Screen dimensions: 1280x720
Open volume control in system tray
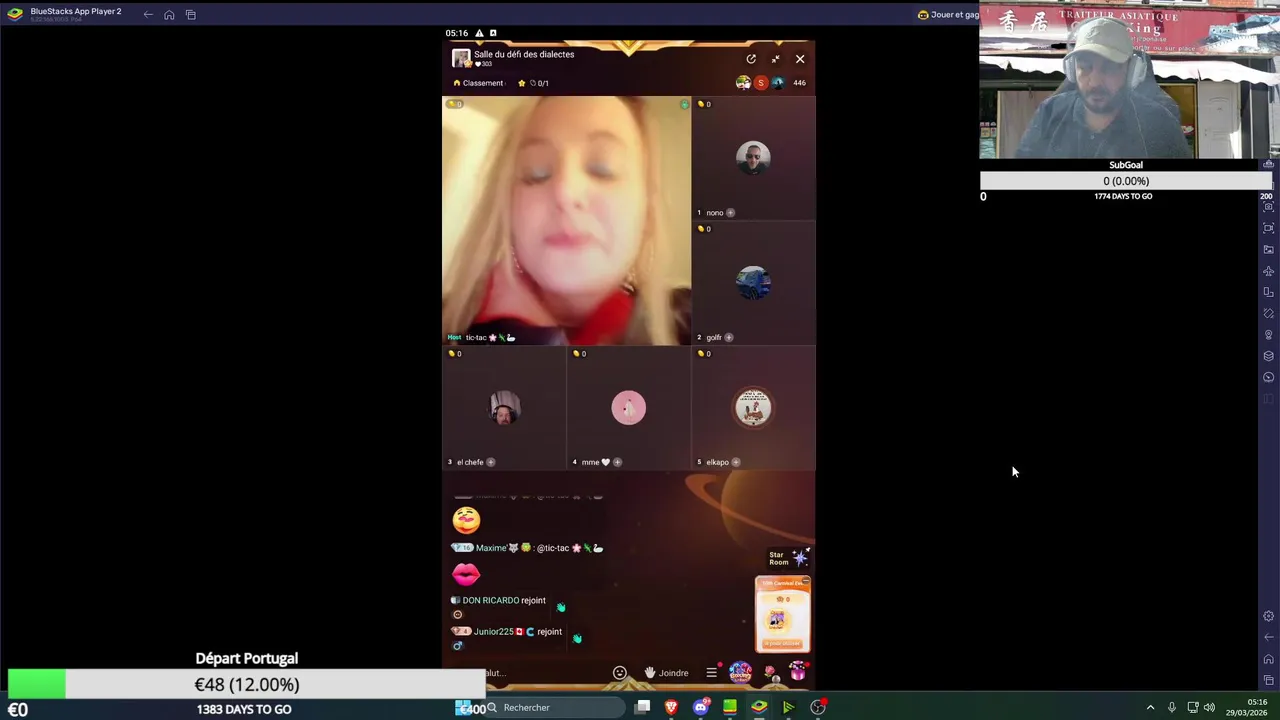(x=1209, y=708)
